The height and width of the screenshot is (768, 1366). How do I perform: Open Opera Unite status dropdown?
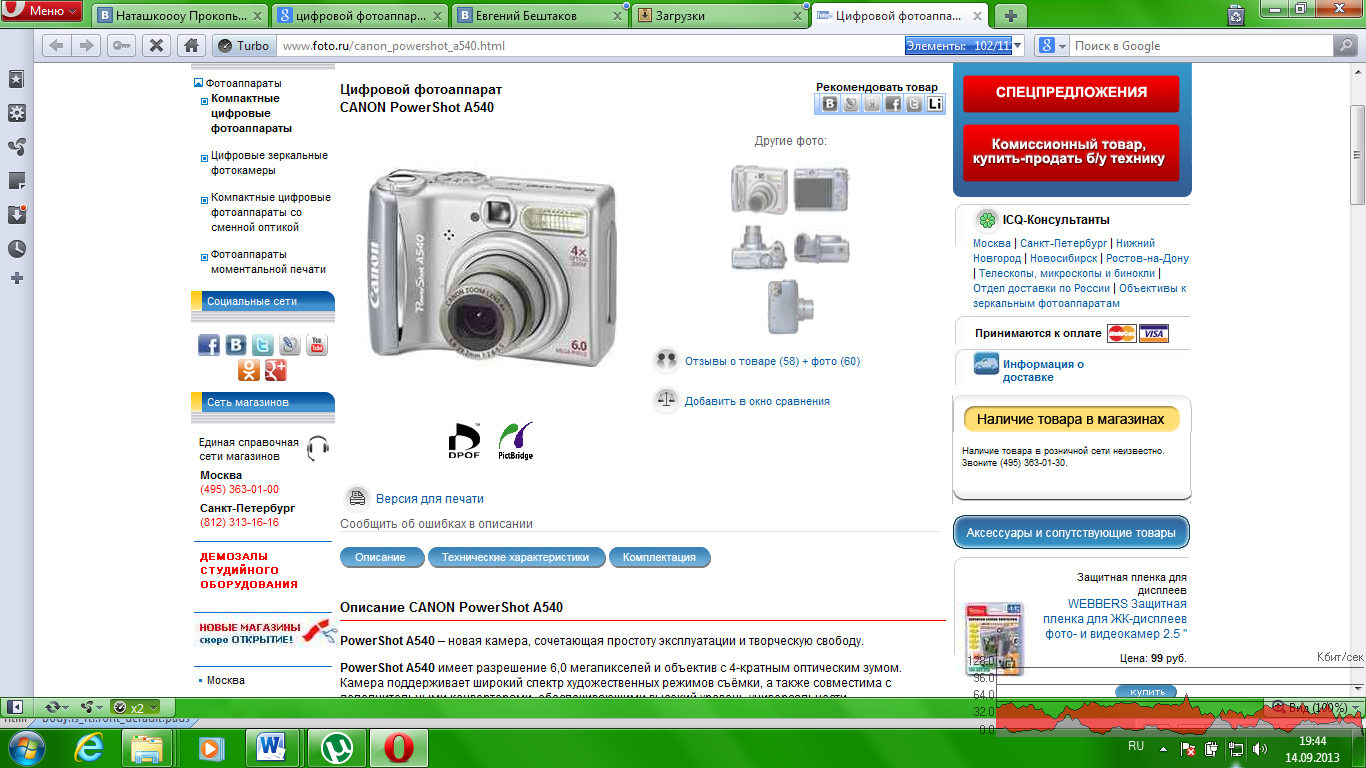pyautogui.click(x=92, y=707)
